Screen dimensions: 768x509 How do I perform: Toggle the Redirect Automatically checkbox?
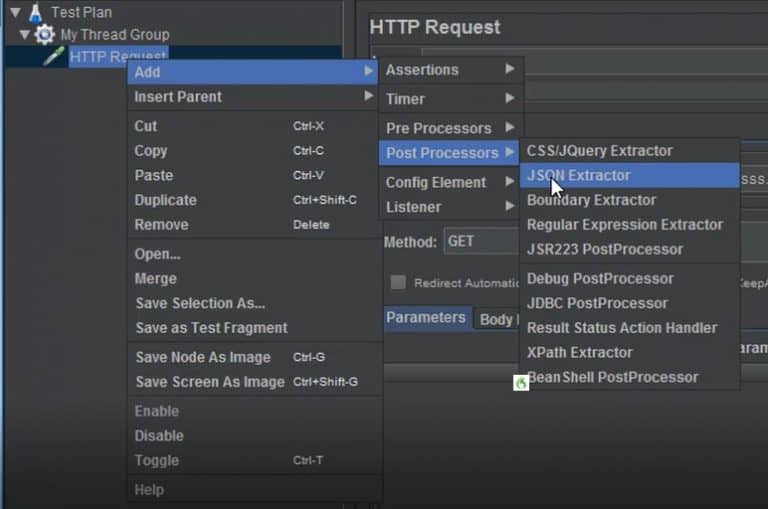(x=398, y=282)
